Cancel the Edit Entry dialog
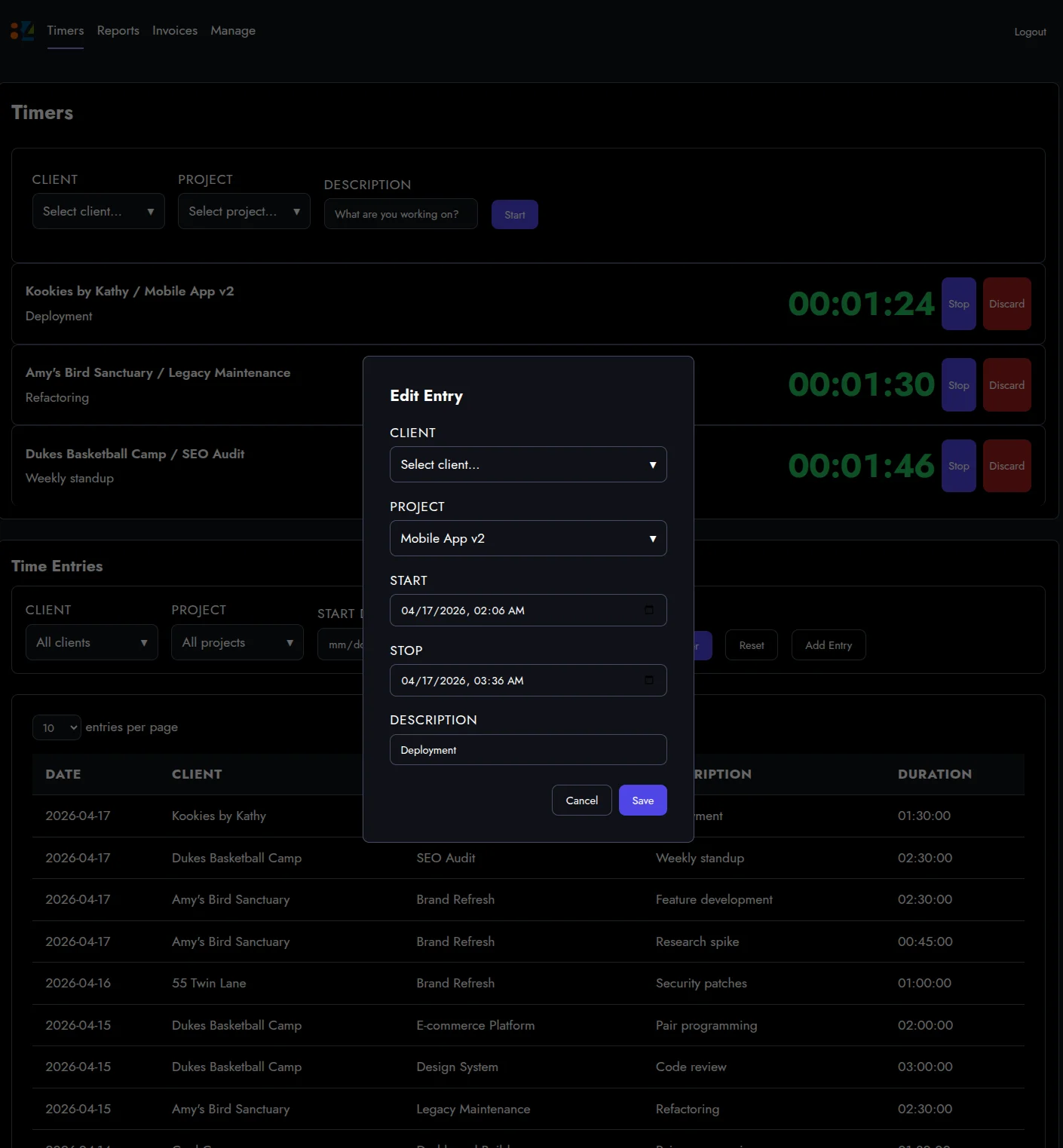Image resolution: width=1063 pixels, height=1148 pixels. point(581,801)
